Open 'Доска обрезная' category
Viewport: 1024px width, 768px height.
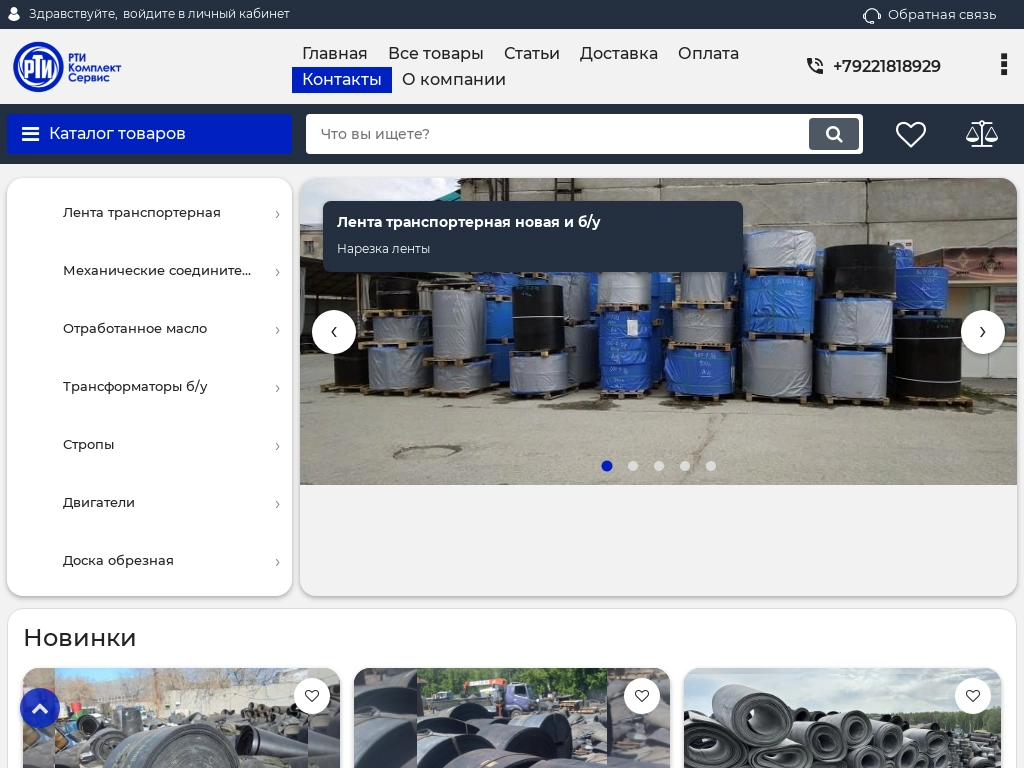click(x=118, y=561)
